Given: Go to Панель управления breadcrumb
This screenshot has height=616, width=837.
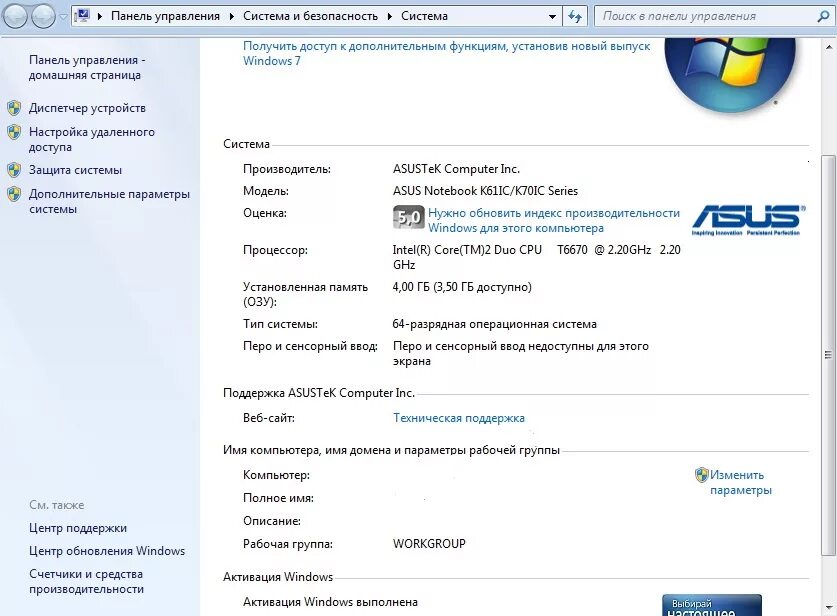Looking at the screenshot, I should tap(165, 16).
